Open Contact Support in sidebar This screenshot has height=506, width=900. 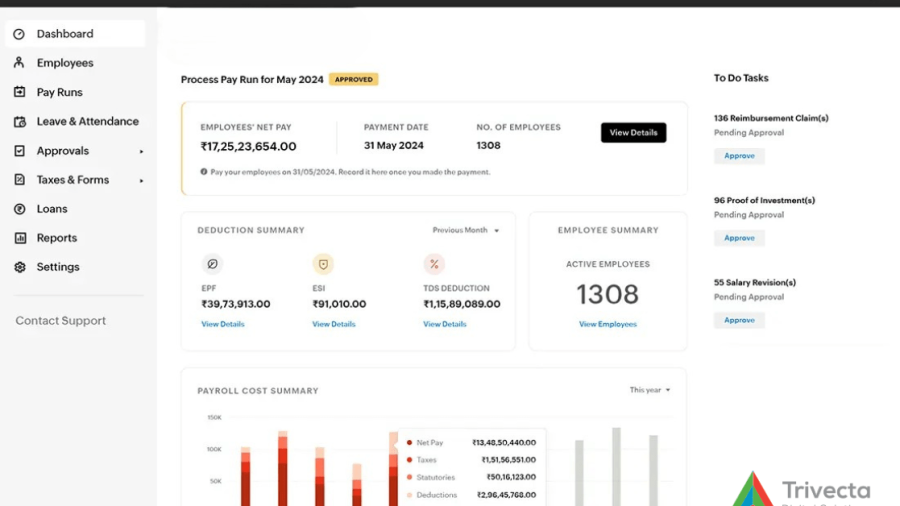click(60, 321)
